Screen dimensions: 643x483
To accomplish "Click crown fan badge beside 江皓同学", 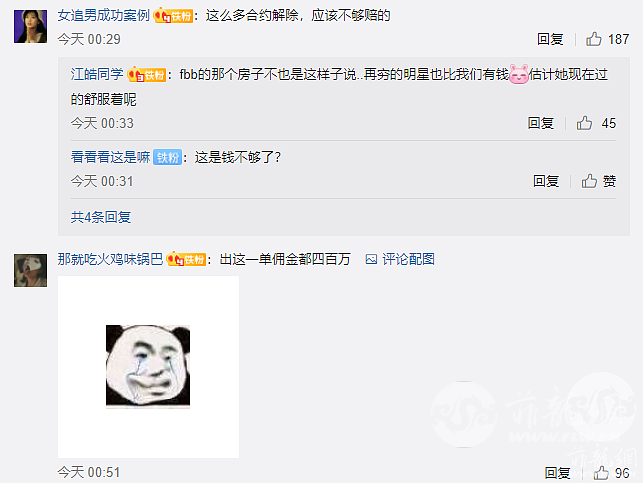I will (146, 75).
